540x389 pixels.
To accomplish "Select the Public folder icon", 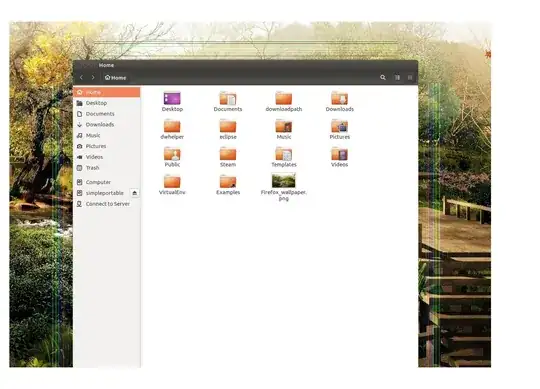I will pos(172,154).
